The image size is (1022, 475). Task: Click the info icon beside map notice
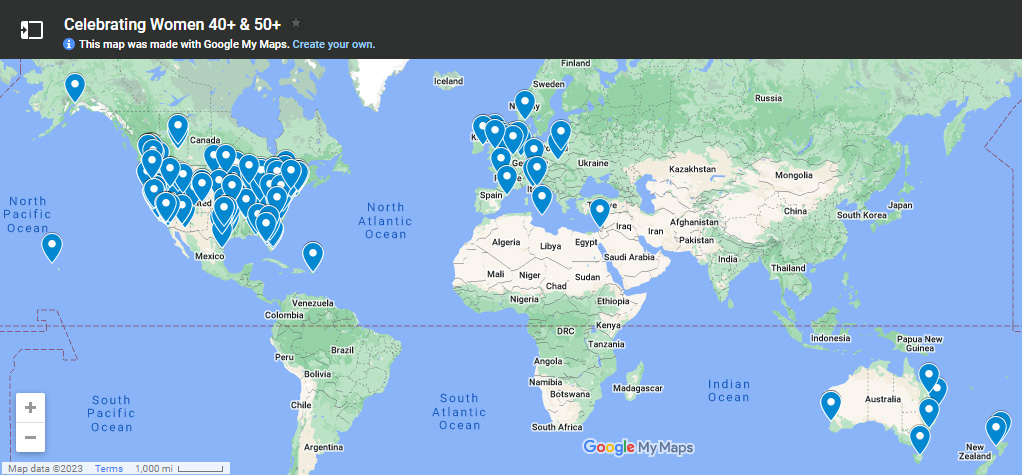[x=69, y=44]
